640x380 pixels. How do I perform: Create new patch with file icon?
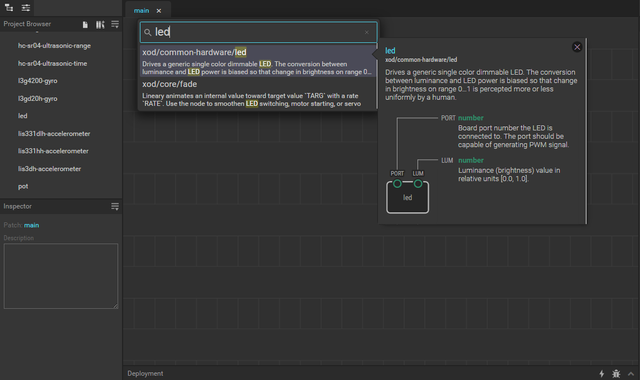point(85,25)
